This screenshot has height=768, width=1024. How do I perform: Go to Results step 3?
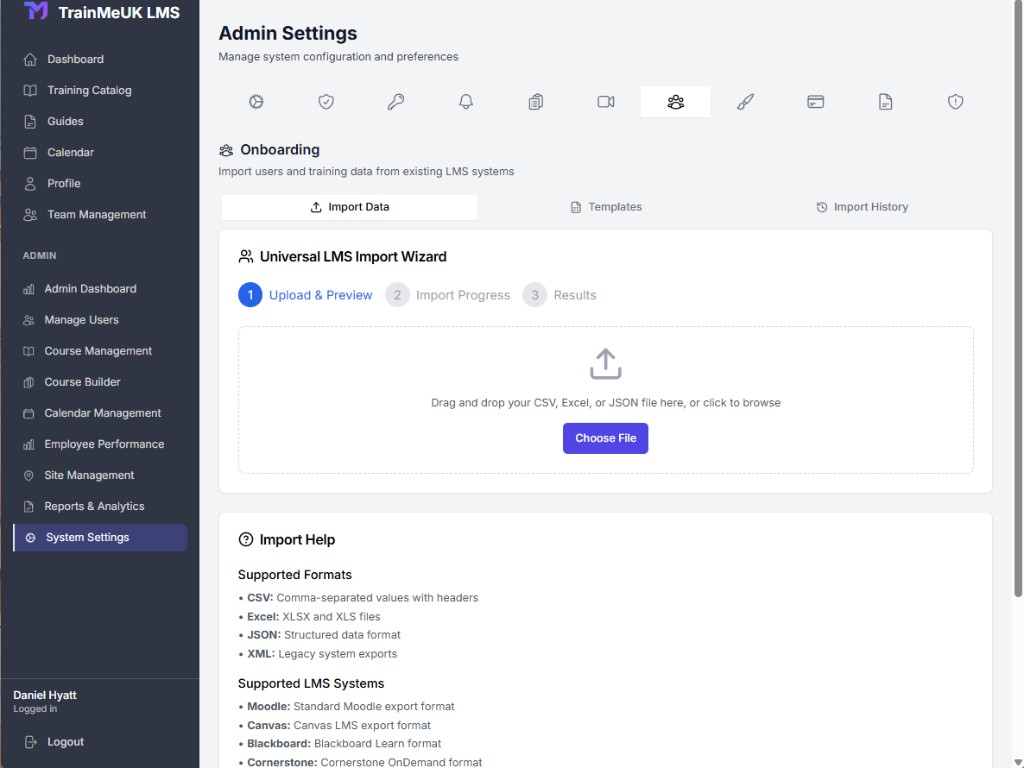560,295
